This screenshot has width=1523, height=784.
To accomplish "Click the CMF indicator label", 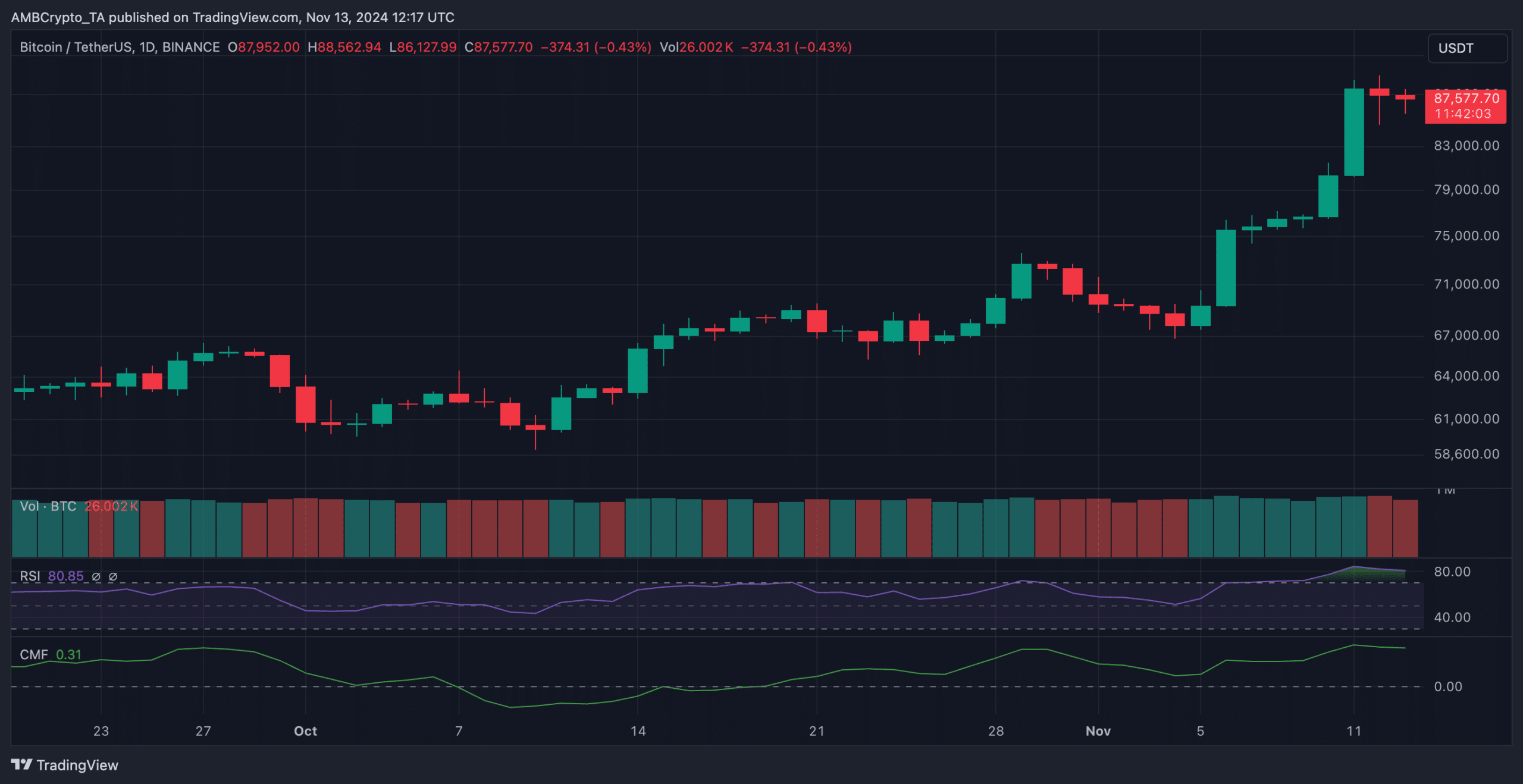I will [x=33, y=654].
